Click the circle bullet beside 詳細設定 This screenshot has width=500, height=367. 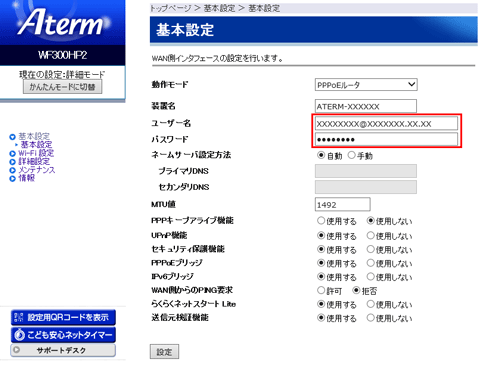(12, 162)
